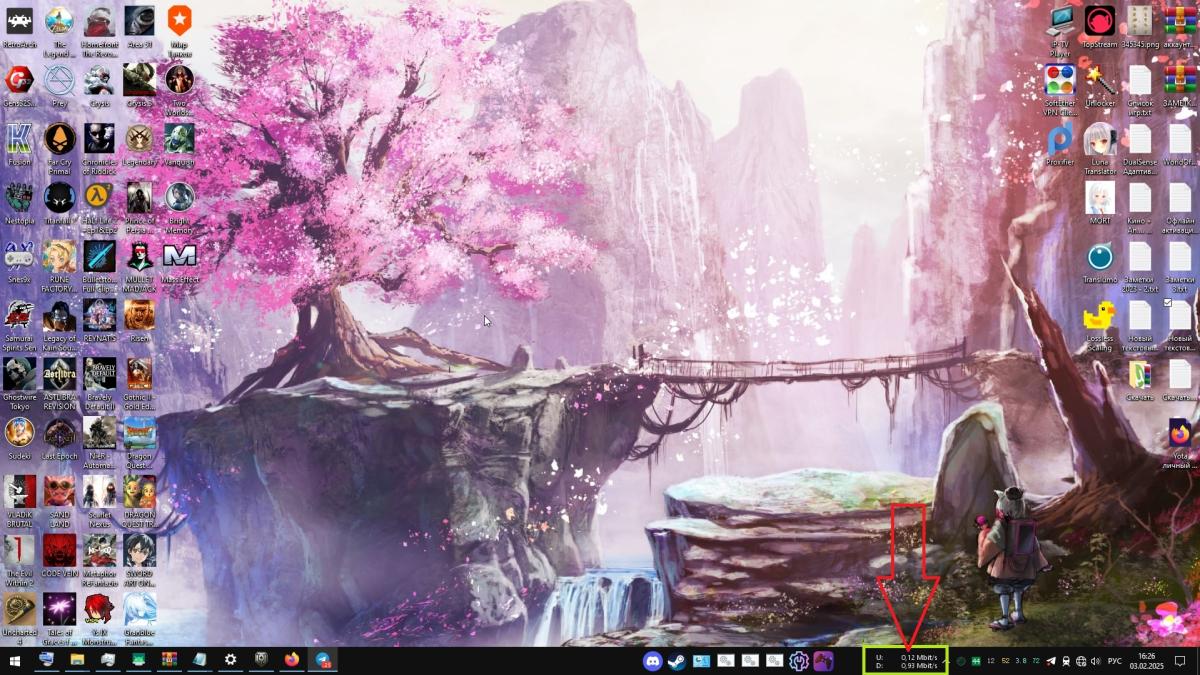The height and width of the screenshot is (675, 1200).
Task: Open the File Explorer taskbar icon
Action: coord(76,660)
